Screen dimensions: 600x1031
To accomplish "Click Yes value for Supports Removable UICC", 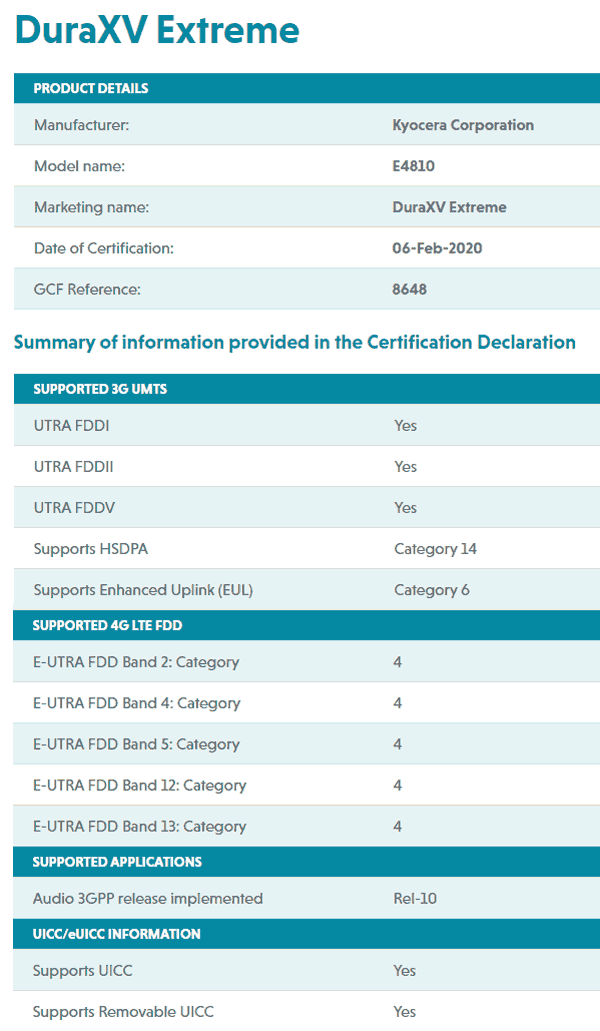I will tap(405, 1012).
